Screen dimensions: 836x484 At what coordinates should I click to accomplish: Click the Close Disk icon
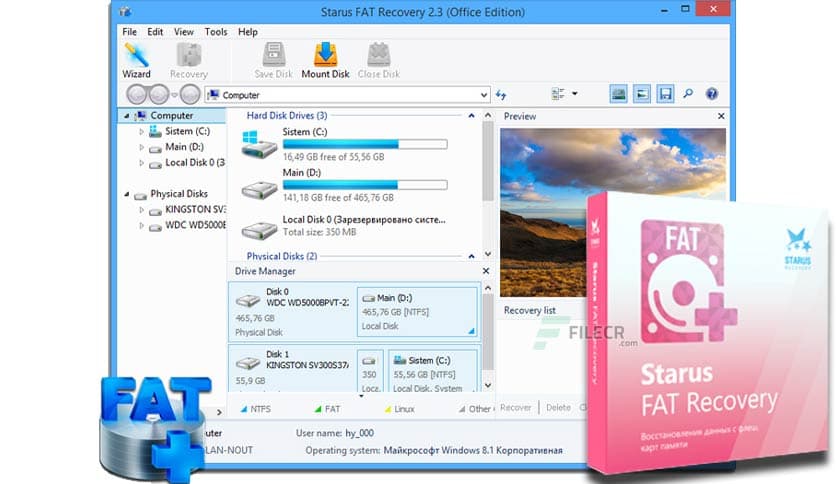379,61
